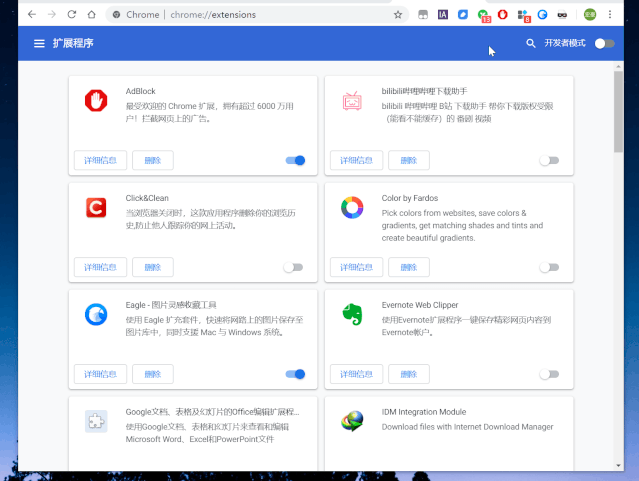Viewport: 639px width, 481px height.
Task: Click the green profile avatar in toolbar
Action: tap(590, 15)
